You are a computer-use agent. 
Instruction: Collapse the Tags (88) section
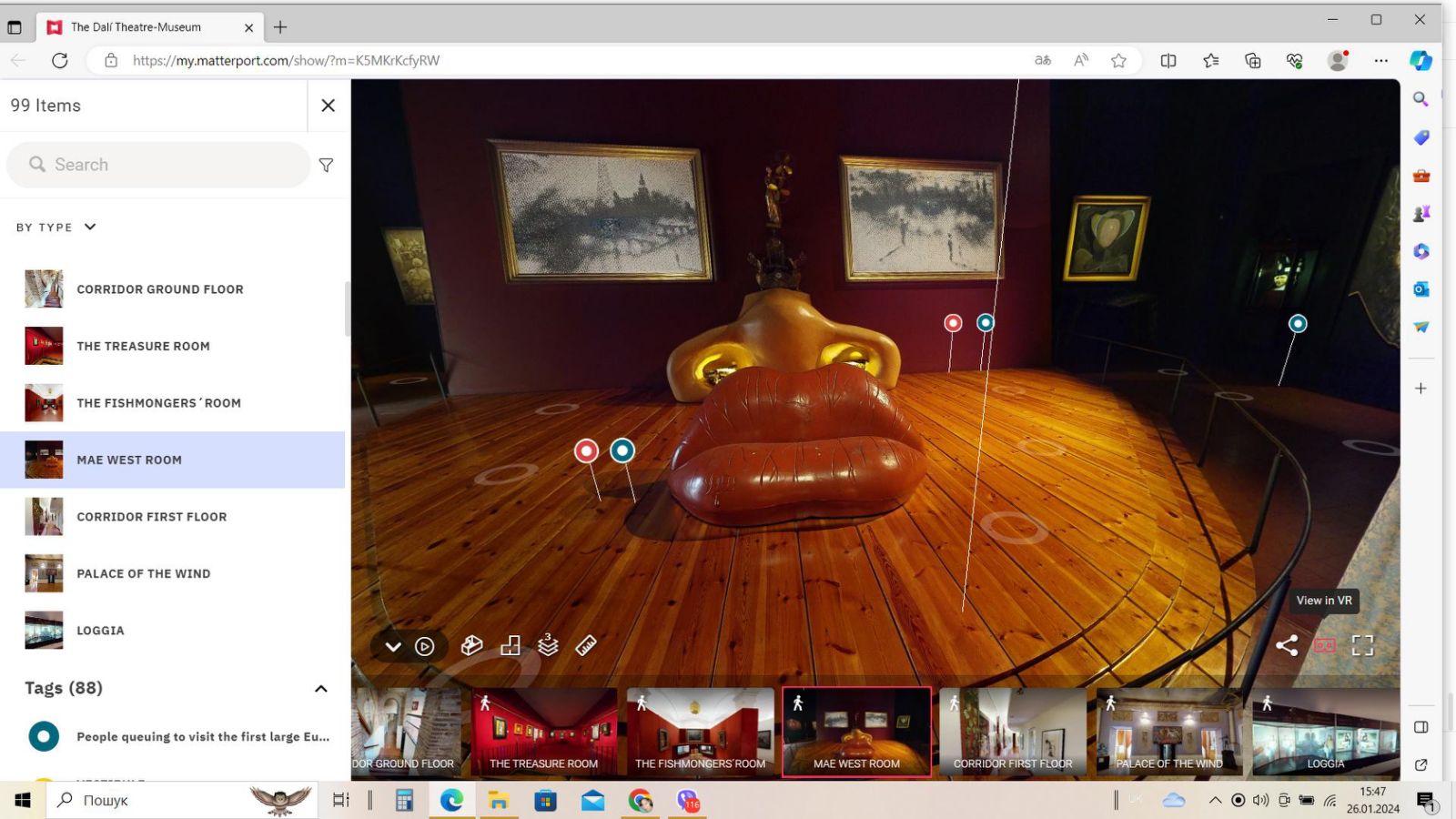(x=321, y=689)
